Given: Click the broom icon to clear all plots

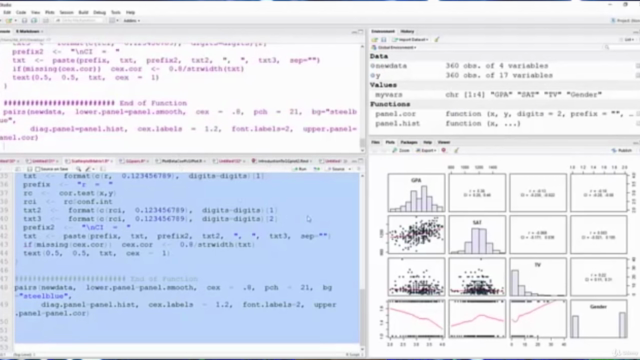Looking at the screenshot, I should click(x=457, y=151).
